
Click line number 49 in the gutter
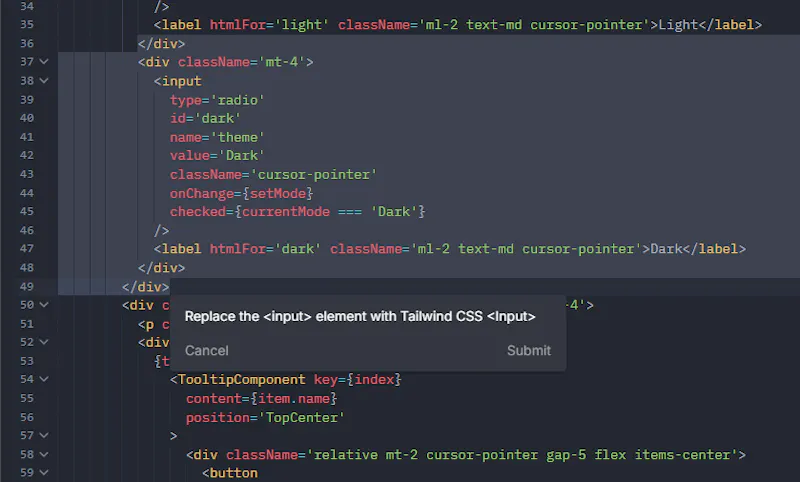point(27,287)
